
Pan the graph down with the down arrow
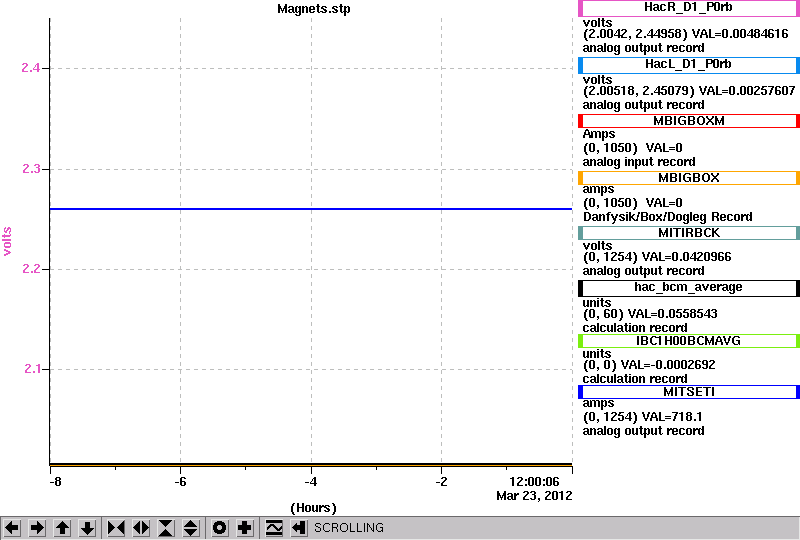87,528
